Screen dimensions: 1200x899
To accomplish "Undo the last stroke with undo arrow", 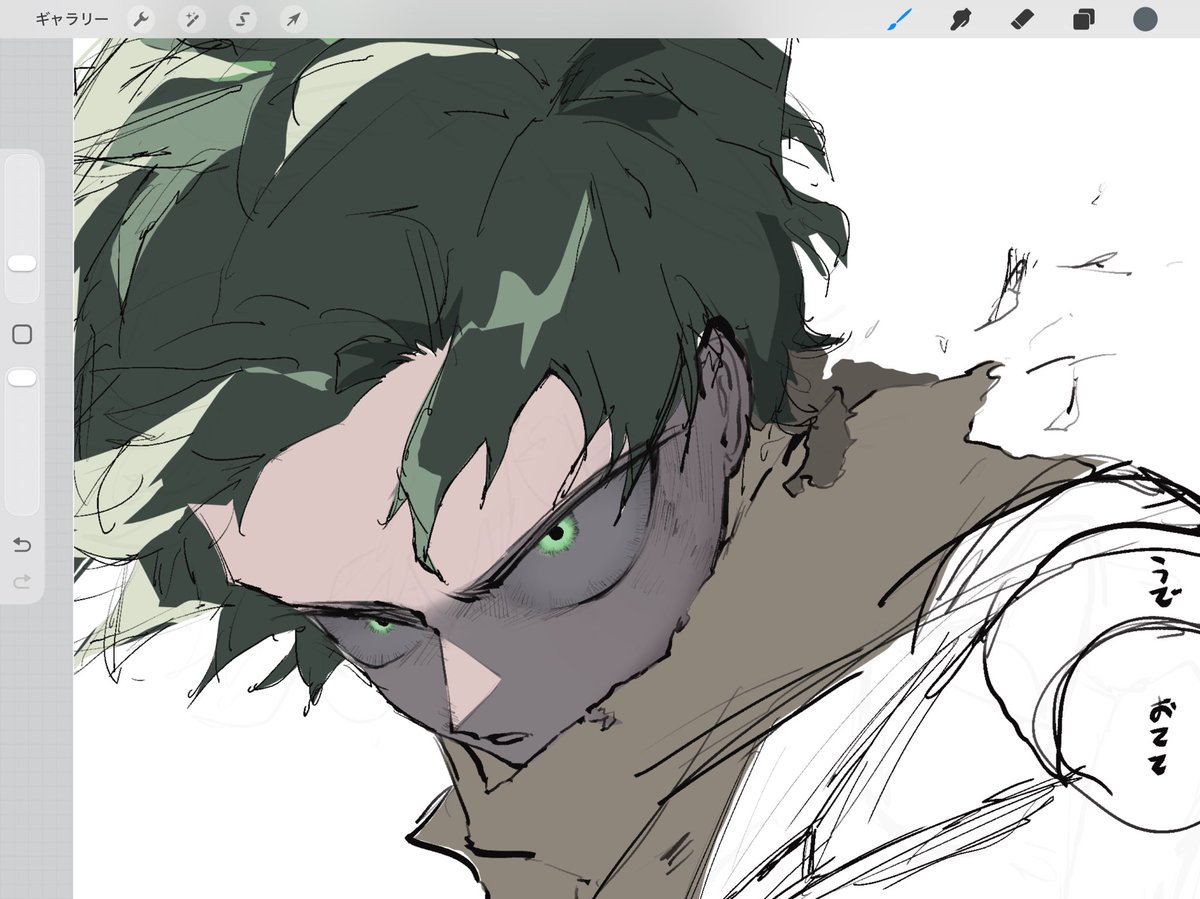I will [x=22, y=545].
